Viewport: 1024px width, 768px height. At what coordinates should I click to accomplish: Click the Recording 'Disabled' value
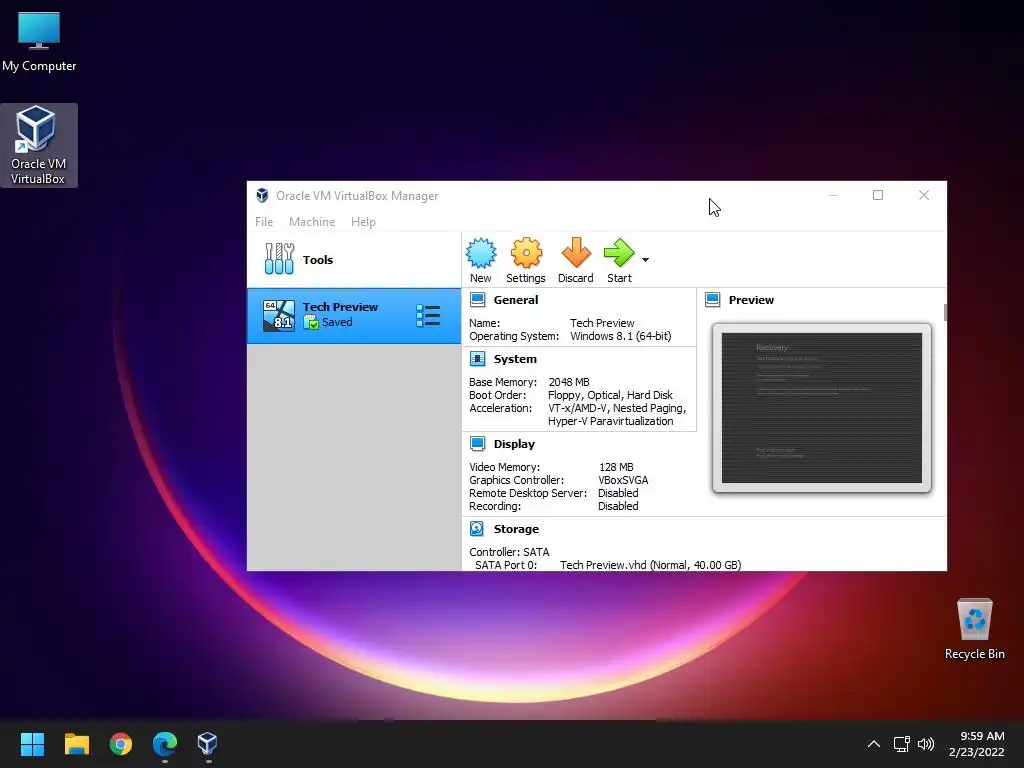pyautogui.click(x=618, y=505)
